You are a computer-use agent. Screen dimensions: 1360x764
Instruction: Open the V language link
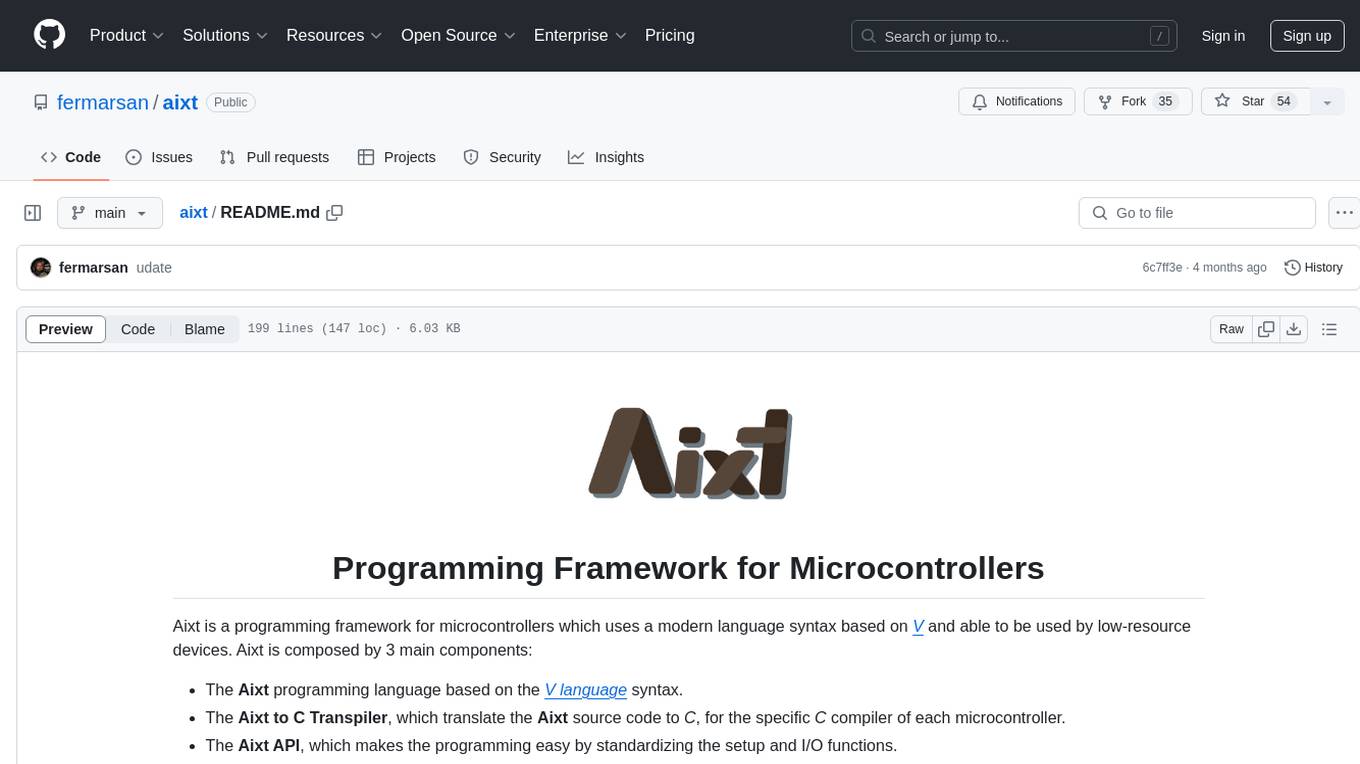(x=586, y=690)
